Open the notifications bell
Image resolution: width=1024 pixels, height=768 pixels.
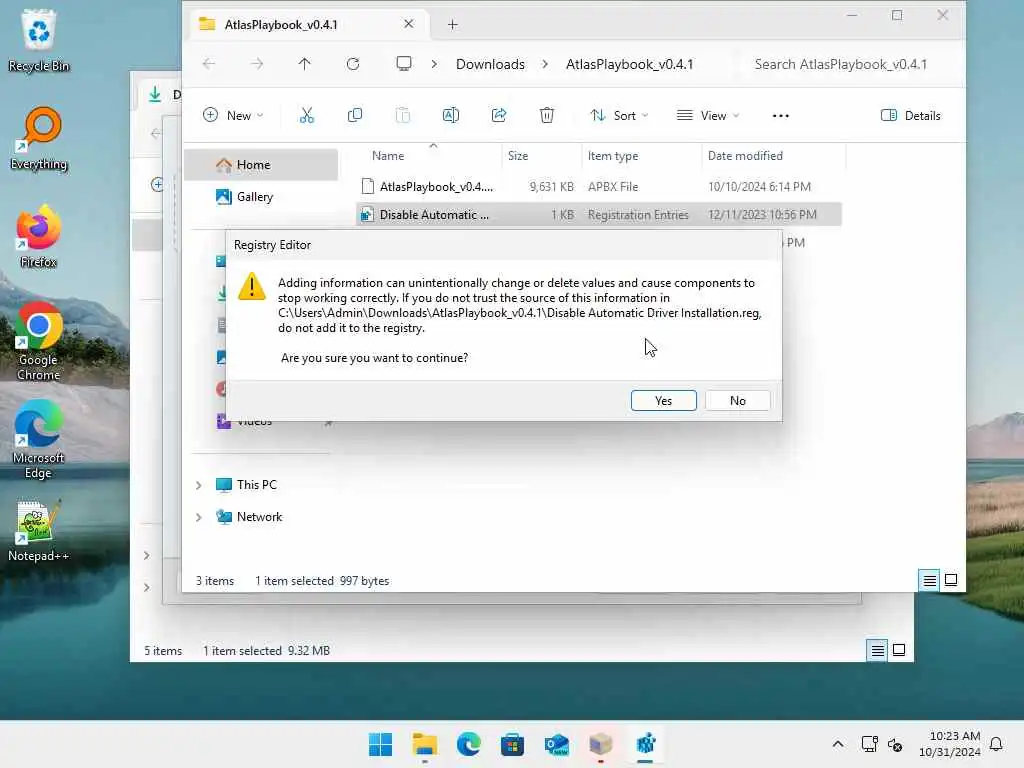(996, 744)
